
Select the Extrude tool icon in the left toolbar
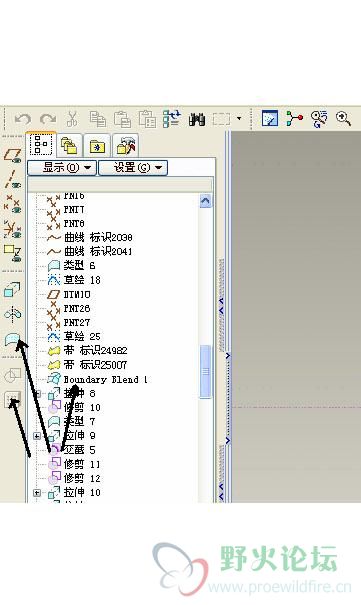click(12, 289)
